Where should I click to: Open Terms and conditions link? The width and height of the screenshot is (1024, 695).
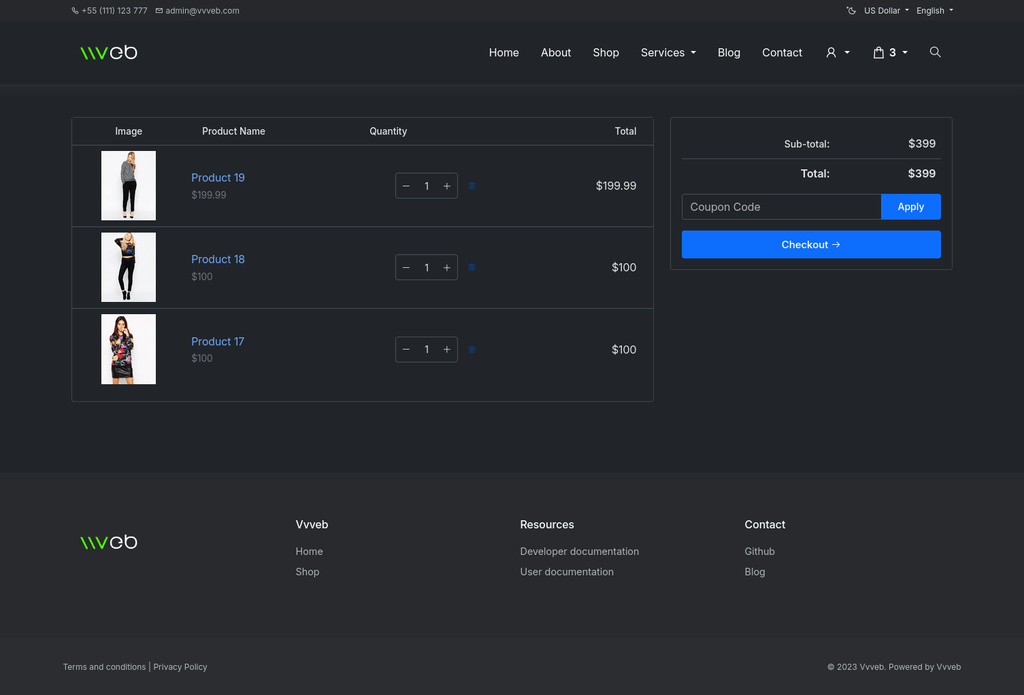tap(104, 667)
